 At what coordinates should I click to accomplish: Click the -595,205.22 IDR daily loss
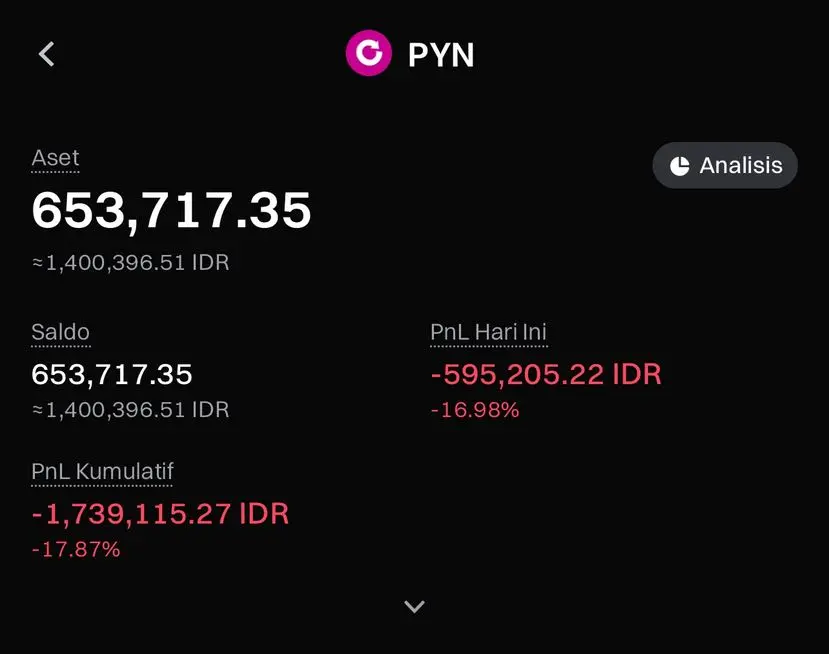(546, 374)
